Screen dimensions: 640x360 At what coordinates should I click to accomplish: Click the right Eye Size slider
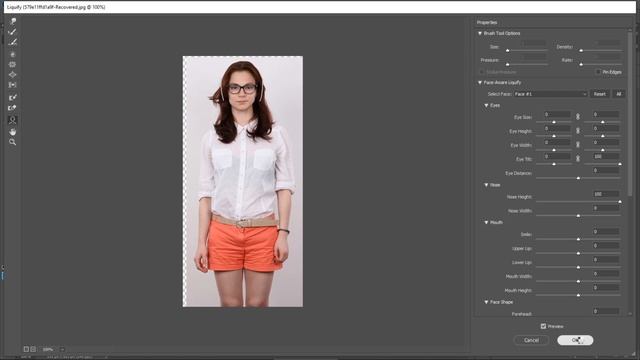pyautogui.click(x=602, y=122)
